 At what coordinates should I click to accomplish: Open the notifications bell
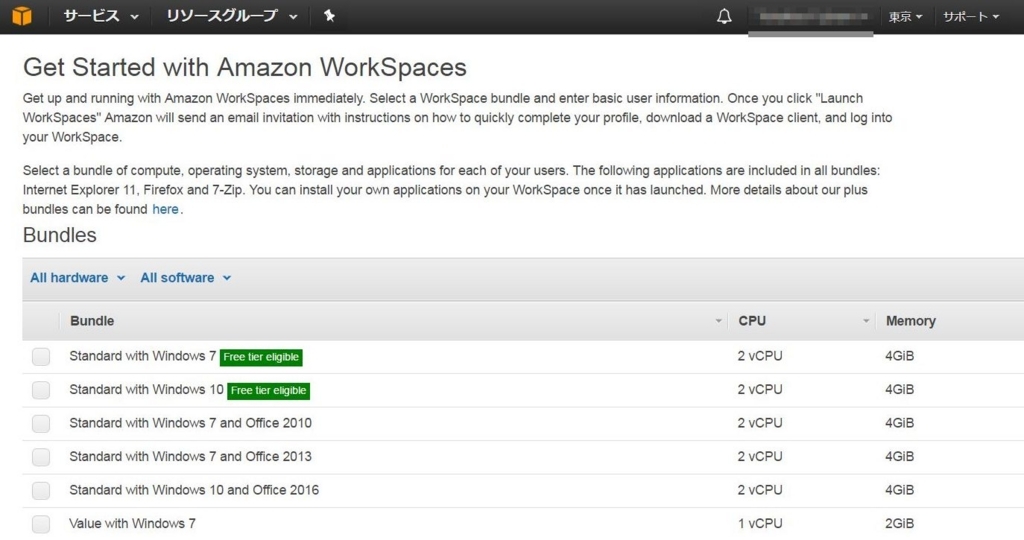(724, 16)
